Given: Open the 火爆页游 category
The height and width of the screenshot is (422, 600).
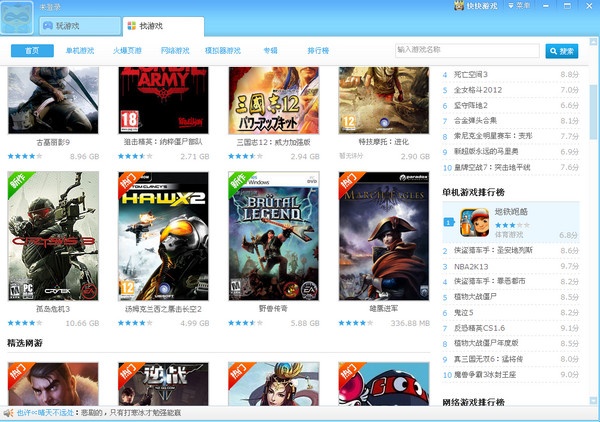Looking at the screenshot, I should [127, 51].
